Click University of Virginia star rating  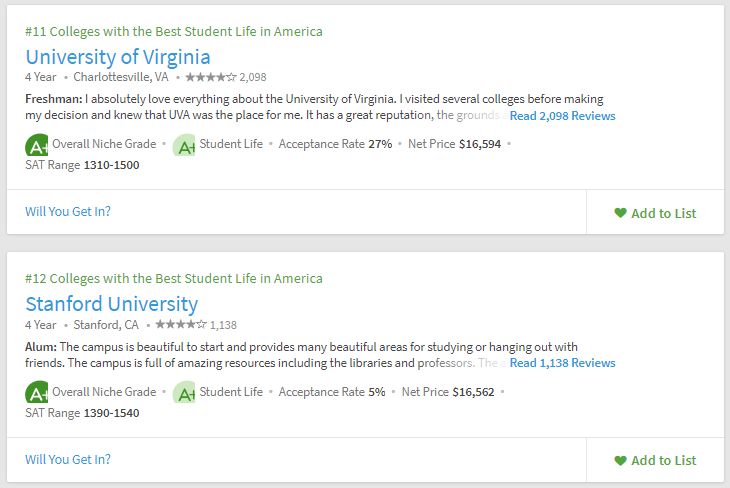[x=211, y=77]
